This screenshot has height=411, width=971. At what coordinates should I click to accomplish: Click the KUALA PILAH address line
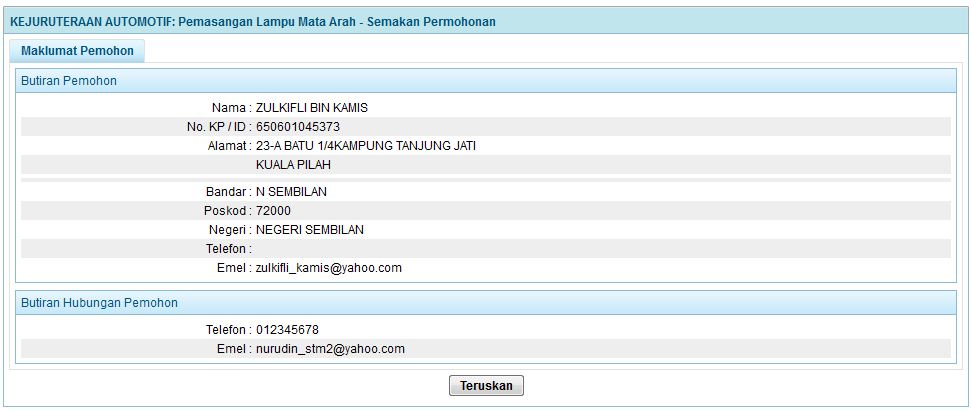coord(294,165)
